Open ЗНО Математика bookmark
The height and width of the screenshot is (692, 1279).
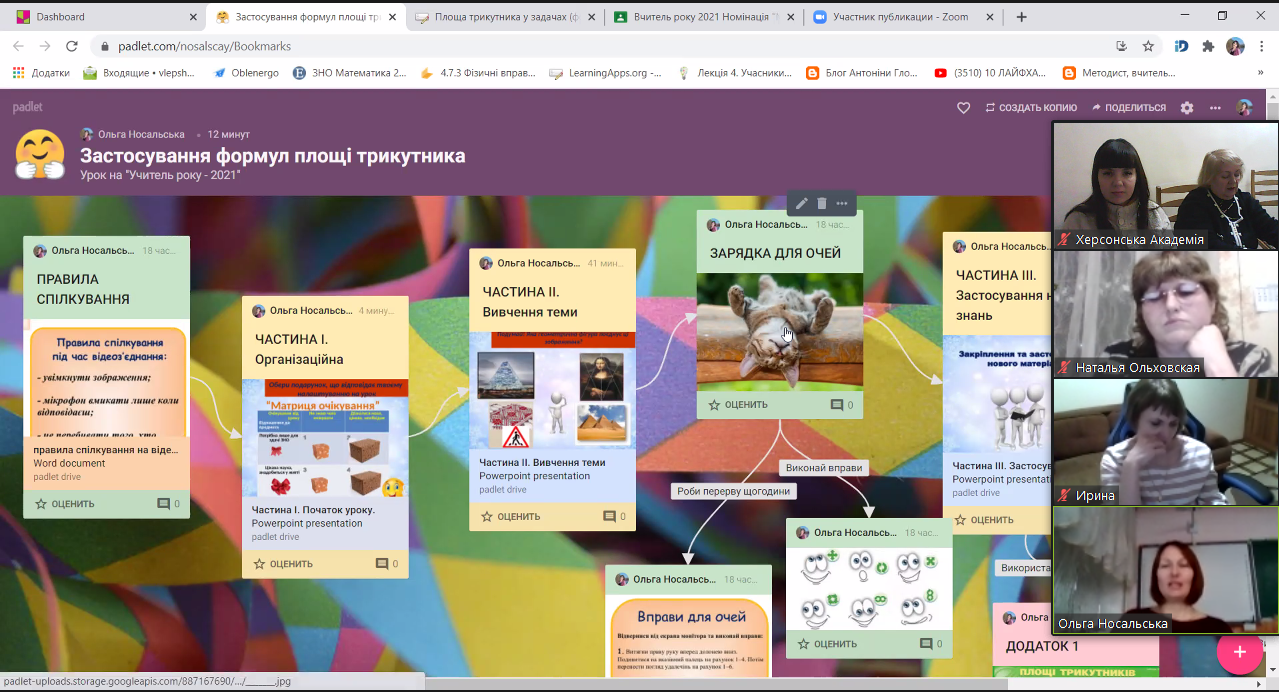coord(350,73)
